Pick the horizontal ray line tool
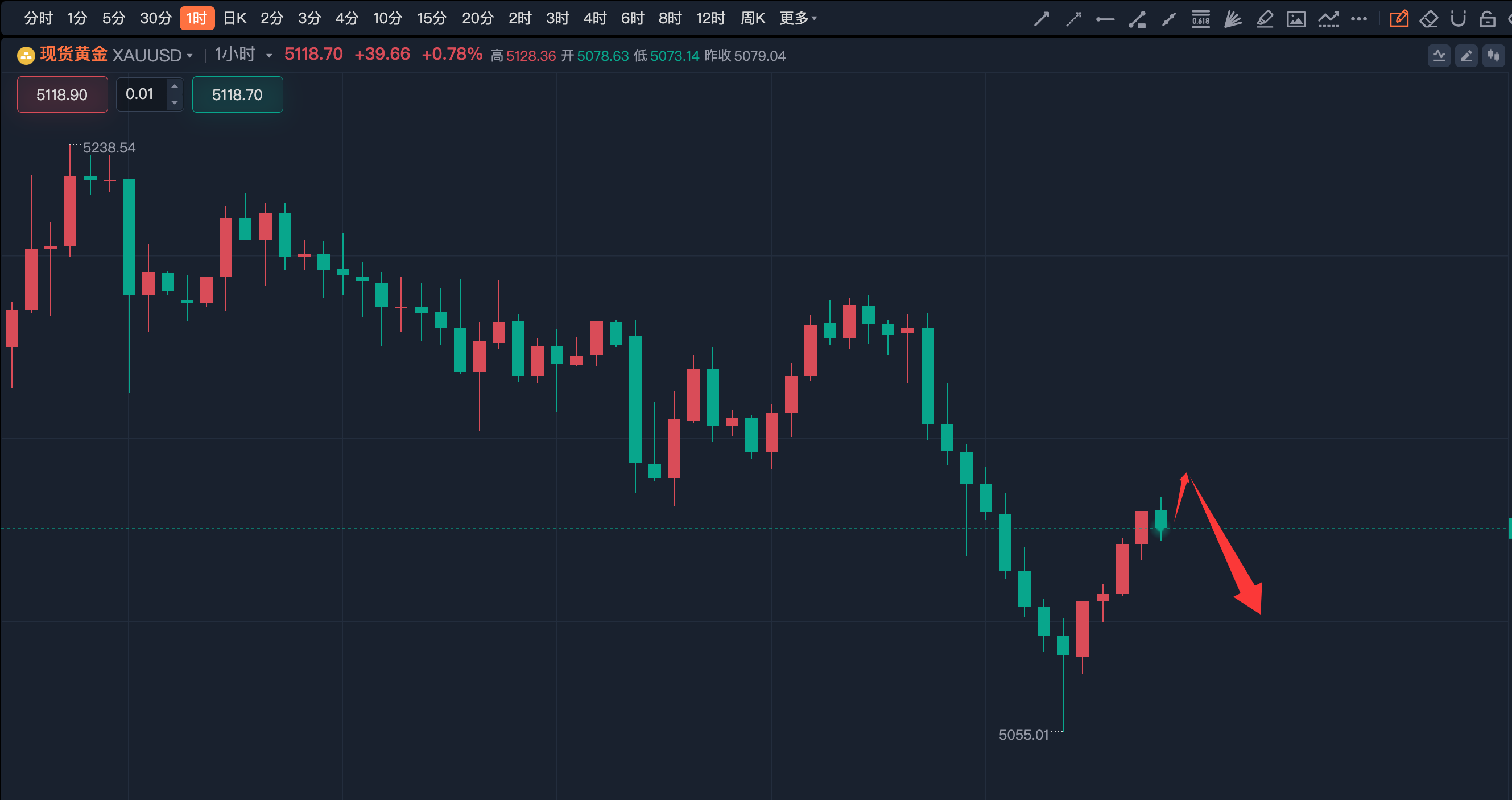The image size is (1512, 800). (x=1105, y=19)
